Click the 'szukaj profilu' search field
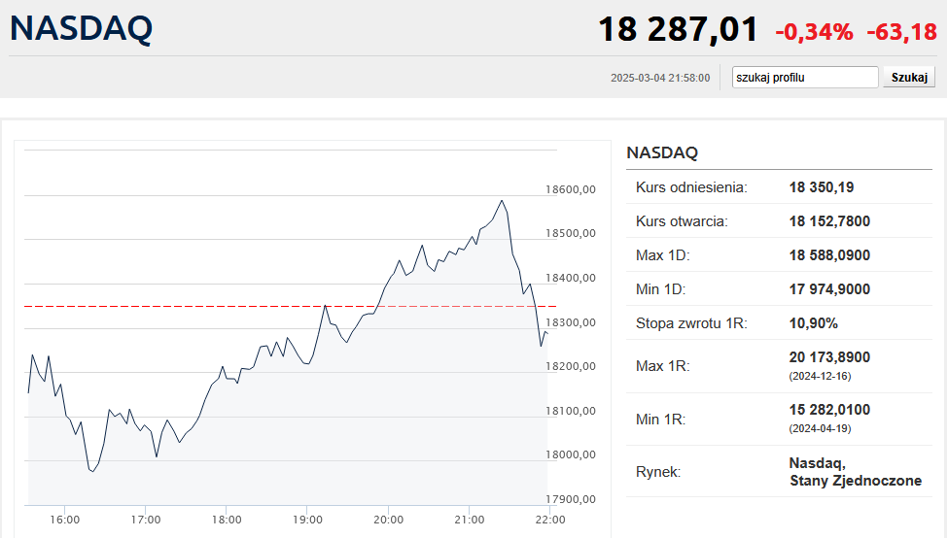The height and width of the screenshot is (538, 948). 805,77
